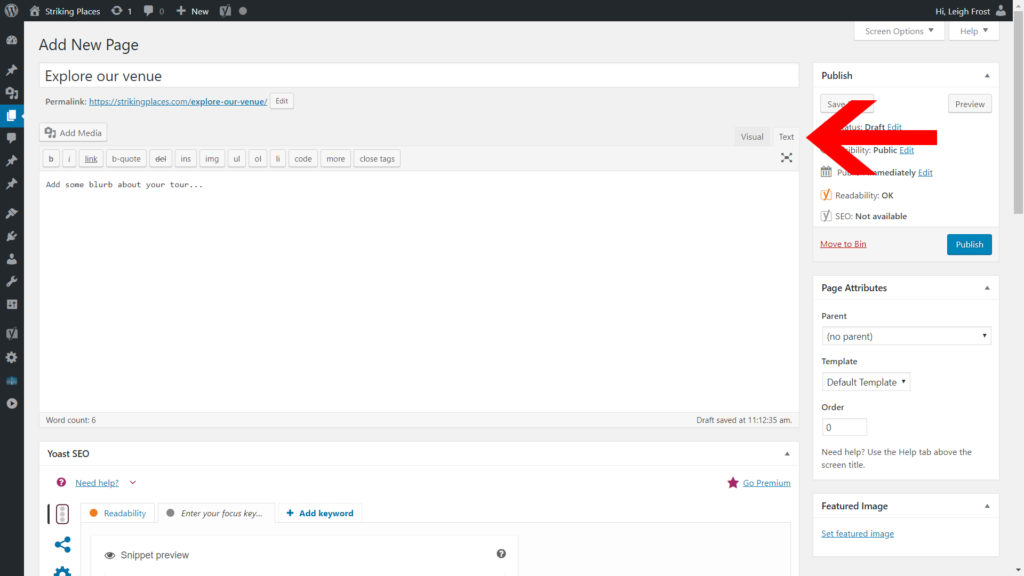Insert bold tag with b button
Viewport: 1024px width, 576px height.
[51, 159]
